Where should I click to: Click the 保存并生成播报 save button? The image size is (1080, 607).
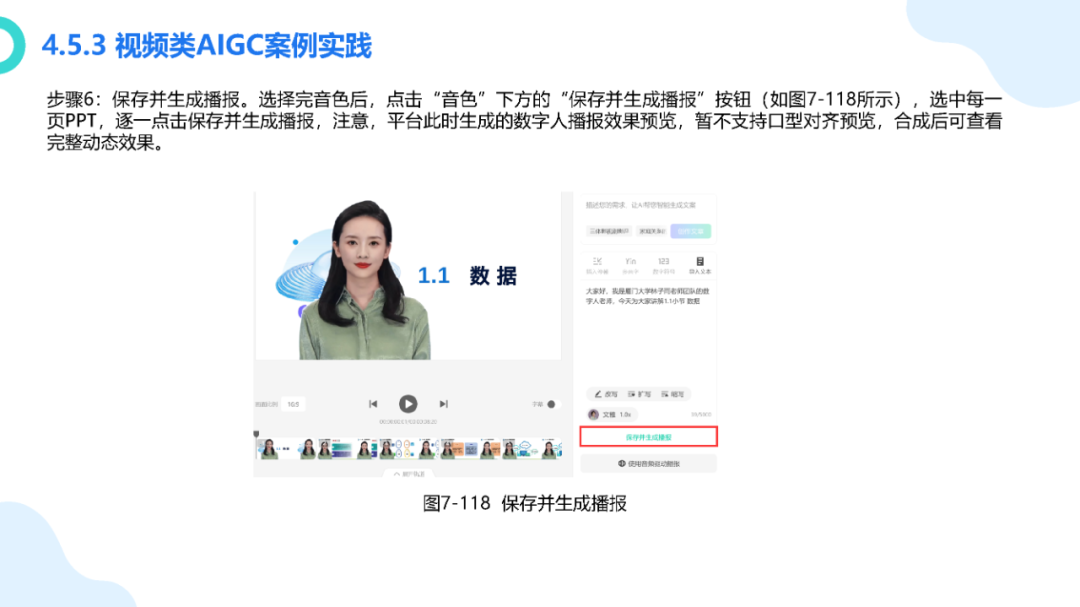[648, 437]
